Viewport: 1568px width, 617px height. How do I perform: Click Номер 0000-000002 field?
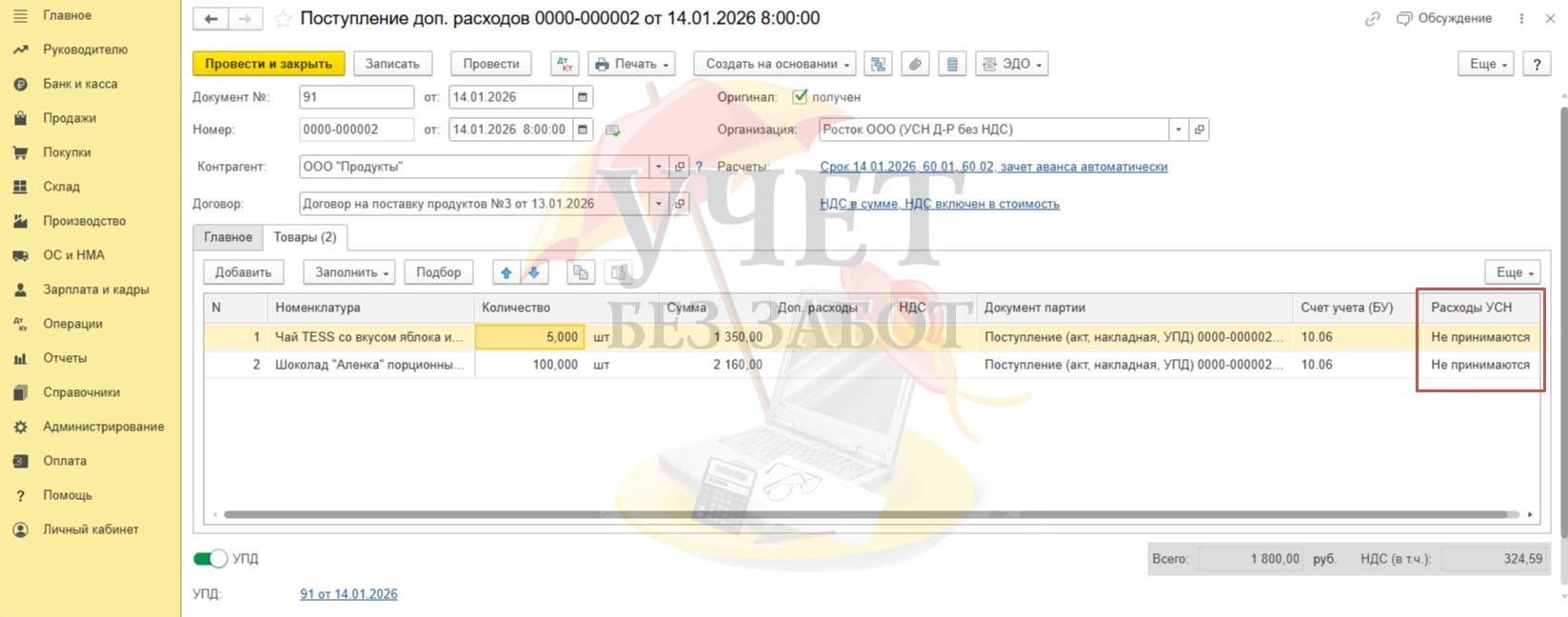pyautogui.click(x=356, y=129)
